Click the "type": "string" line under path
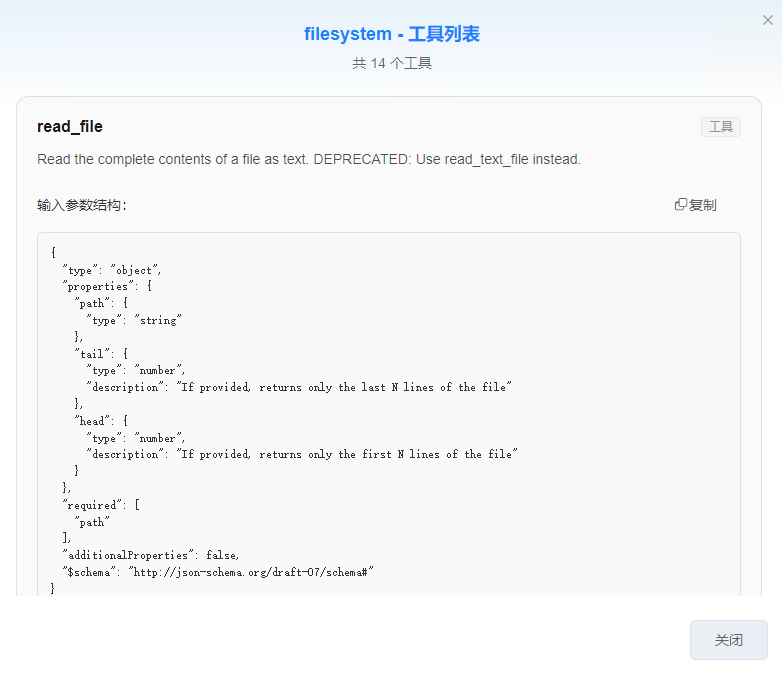 pos(133,320)
